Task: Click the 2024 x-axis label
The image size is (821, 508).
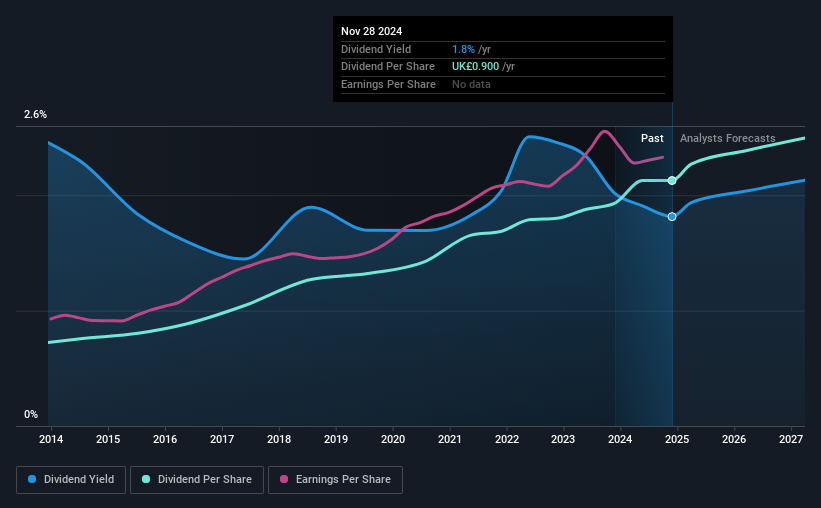Action: pyautogui.click(x=620, y=439)
